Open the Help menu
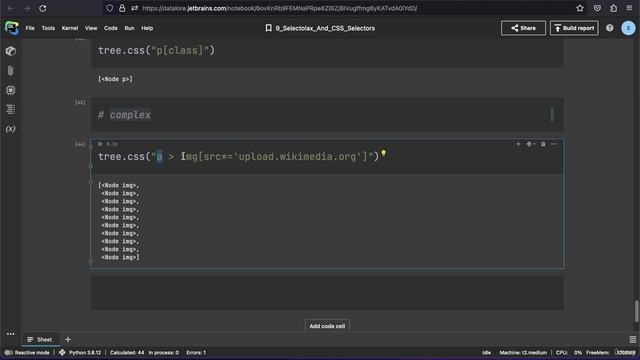 click(x=147, y=28)
